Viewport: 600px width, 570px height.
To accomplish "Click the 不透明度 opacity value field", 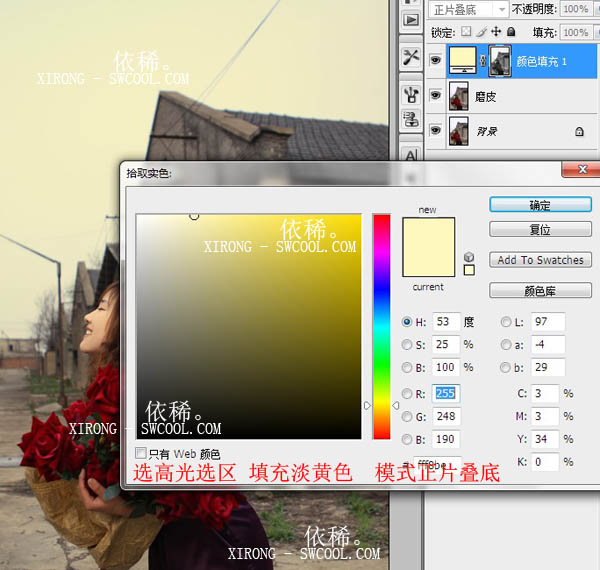I will tap(574, 9).
